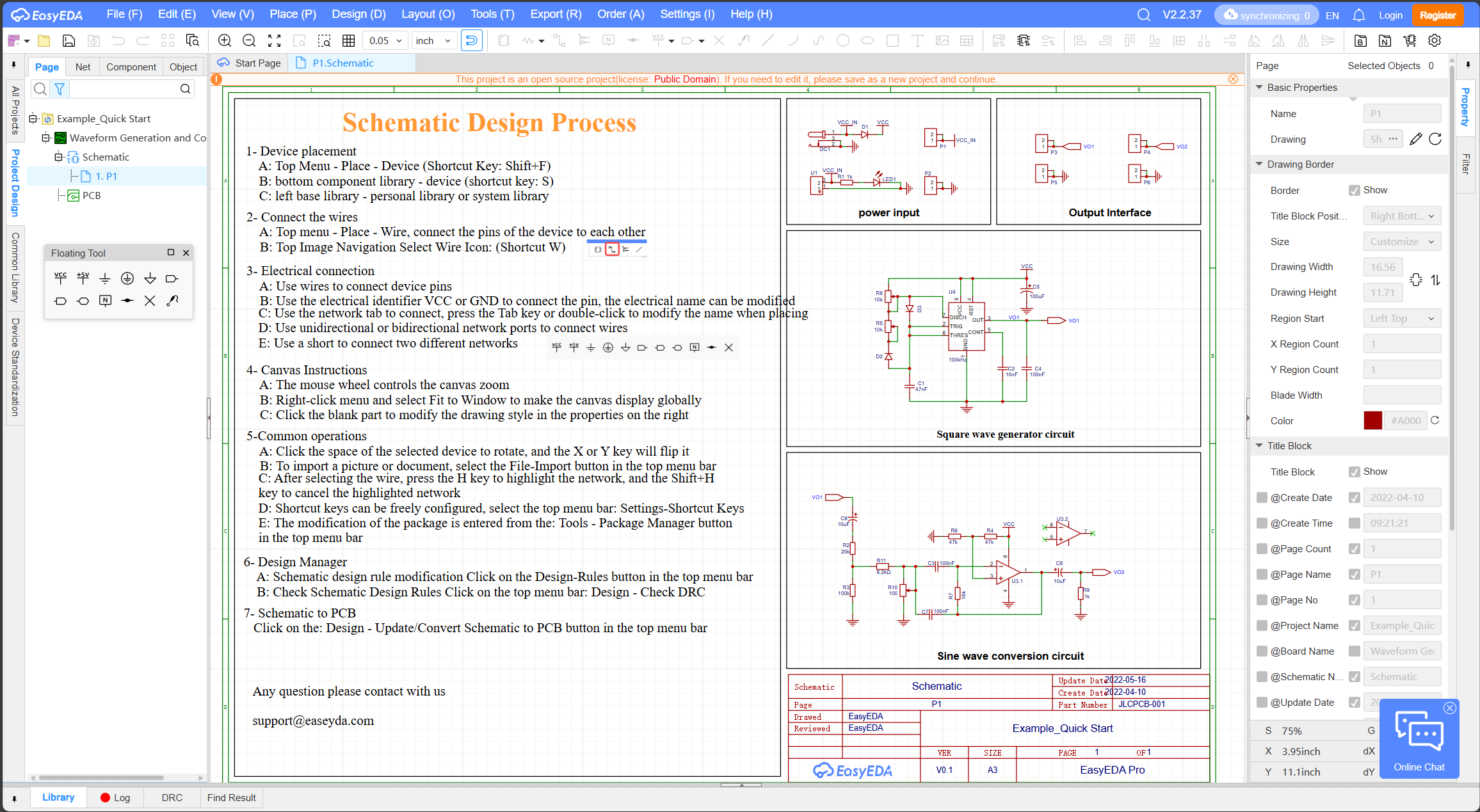Click the zoom-to-selection dashed box icon
The height and width of the screenshot is (812, 1480).
pyautogui.click(x=324, y=41)
